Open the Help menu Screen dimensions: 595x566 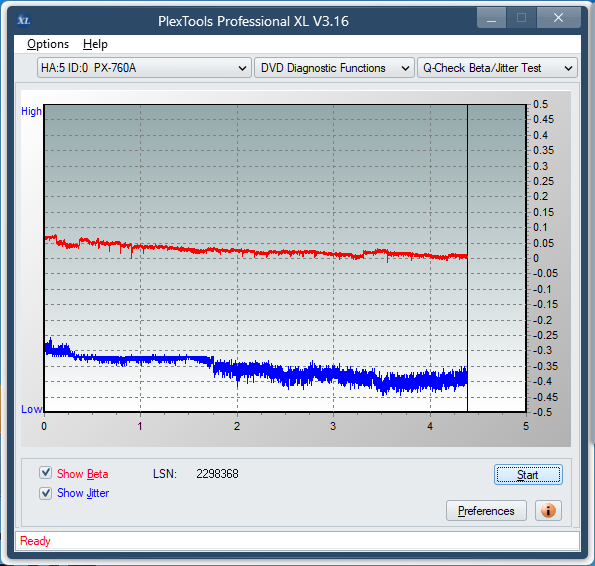95,44
